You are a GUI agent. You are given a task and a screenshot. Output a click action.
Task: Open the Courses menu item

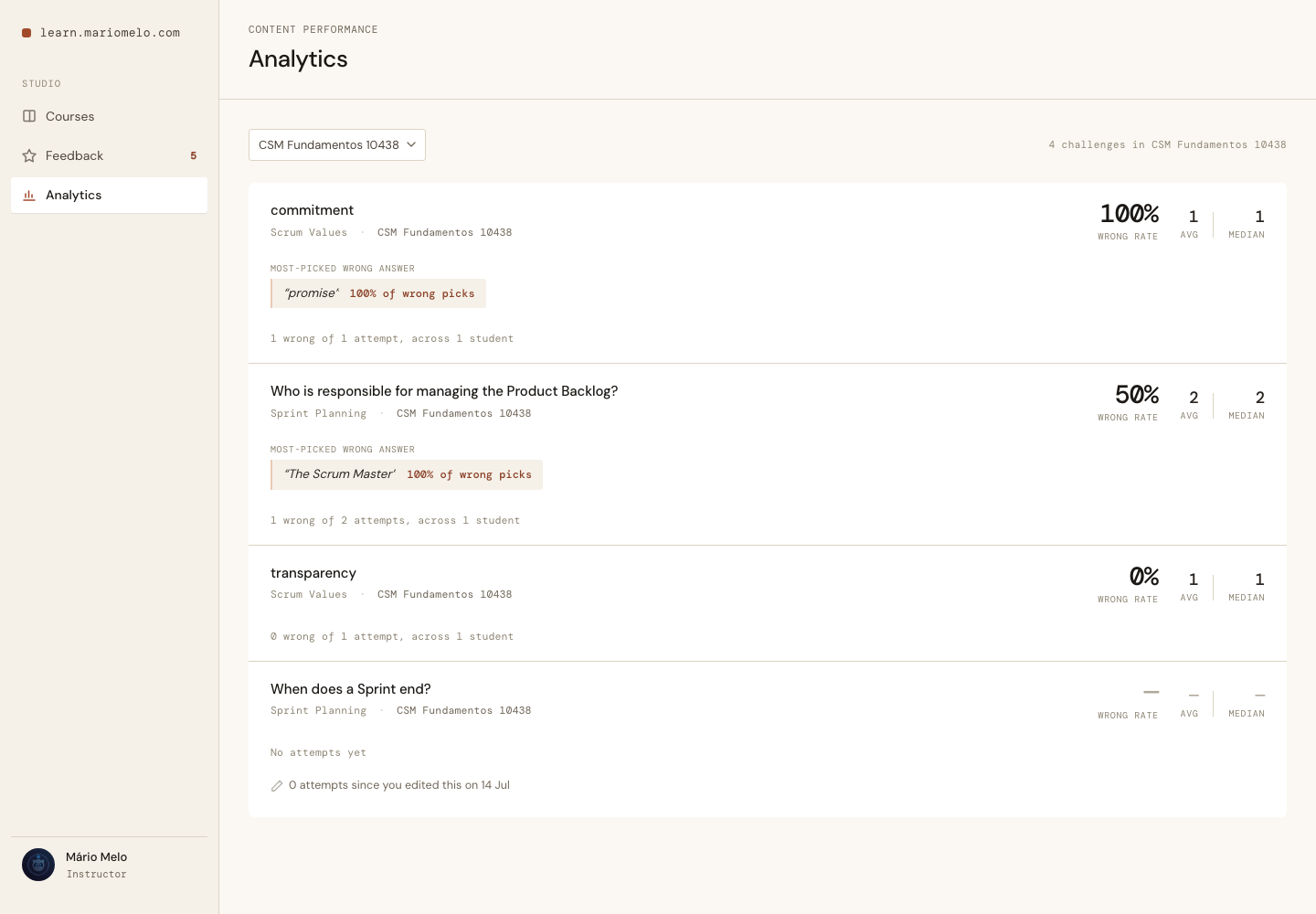[109, 116]
